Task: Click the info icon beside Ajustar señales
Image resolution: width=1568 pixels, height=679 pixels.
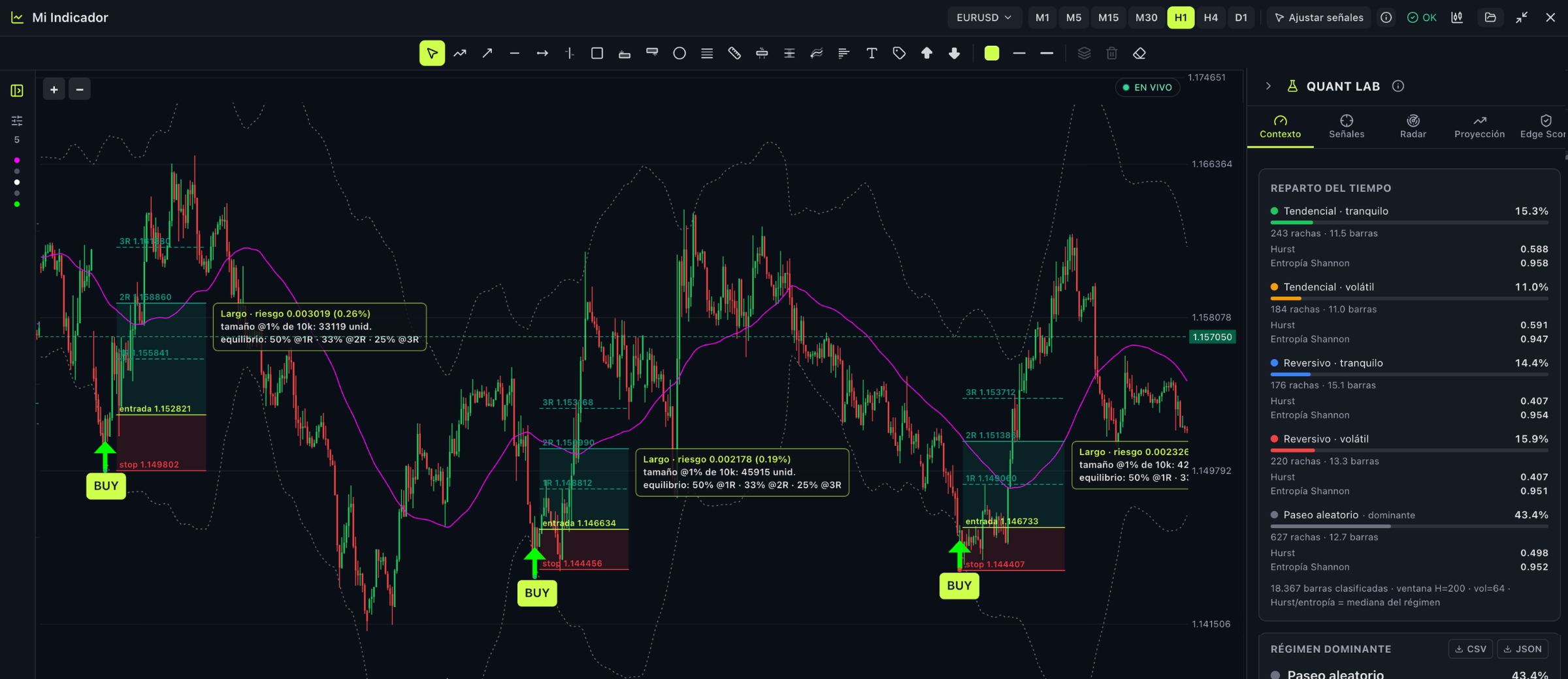Action: pos(1386,18)
